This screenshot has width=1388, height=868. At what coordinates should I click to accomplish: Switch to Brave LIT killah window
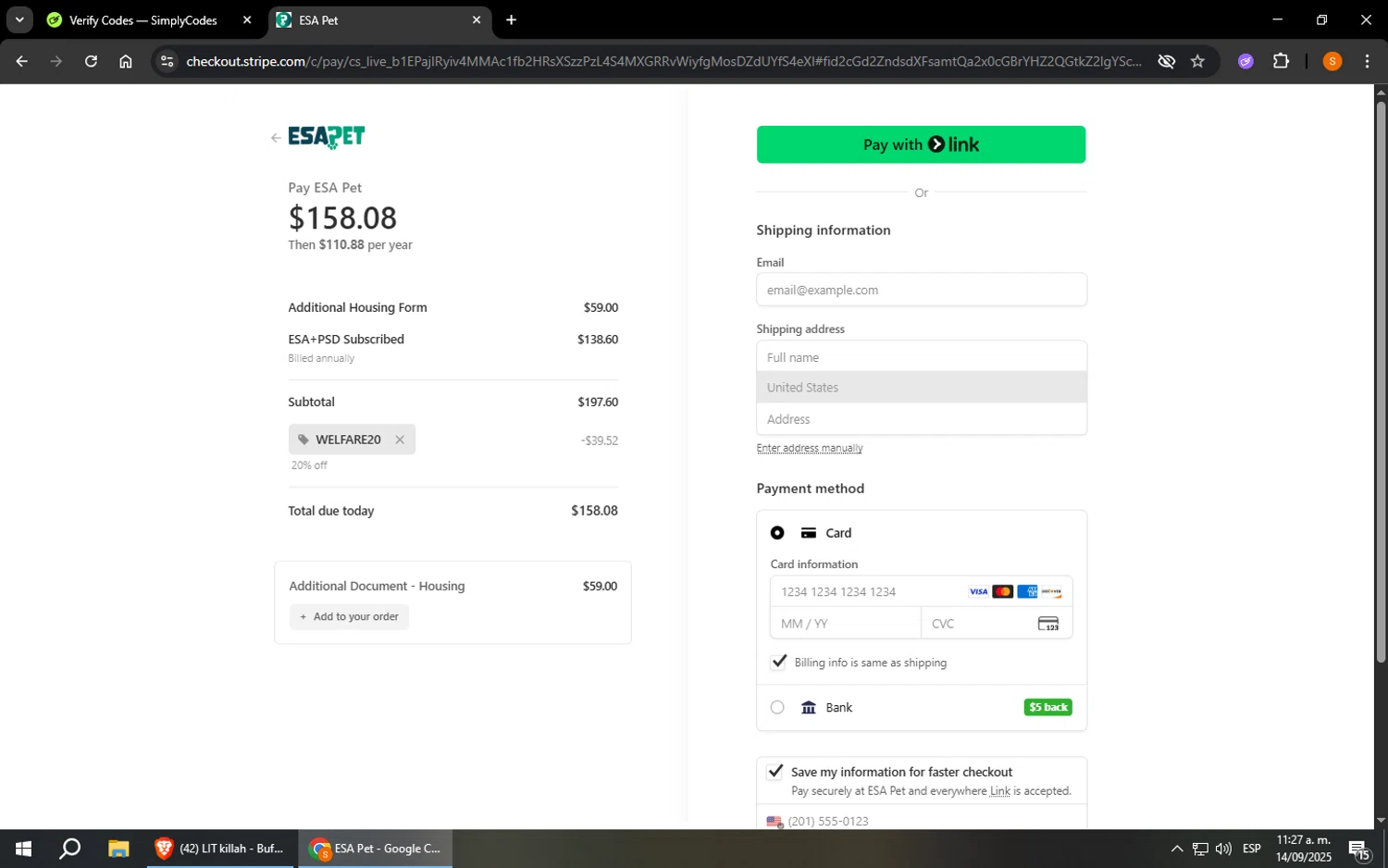221,849
